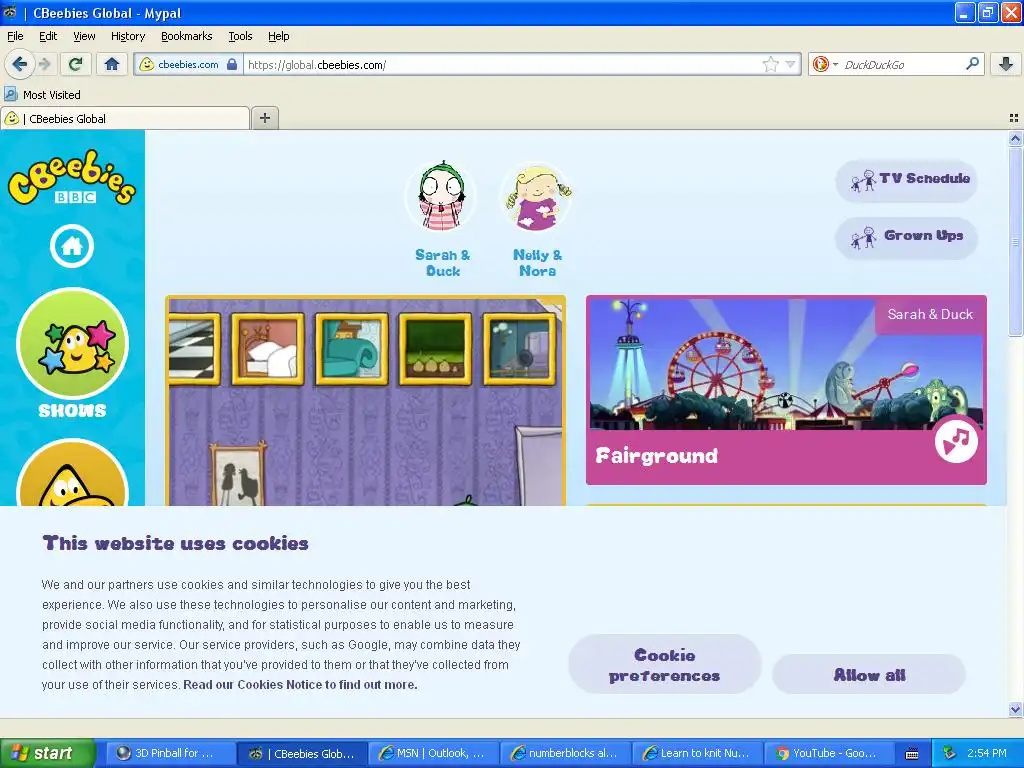Open the History menu
Image resolution: width=1024 pixels, height=768 pixels.
[x=127, y=36]
